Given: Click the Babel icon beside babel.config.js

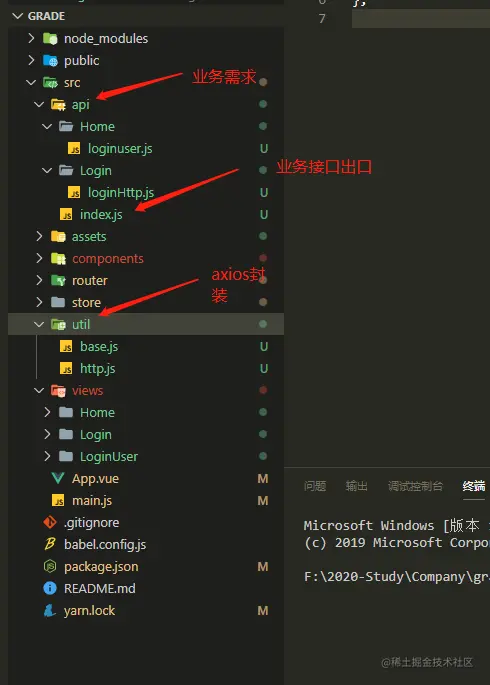Looking at the screenshot, I should click(x=50, y=544).
